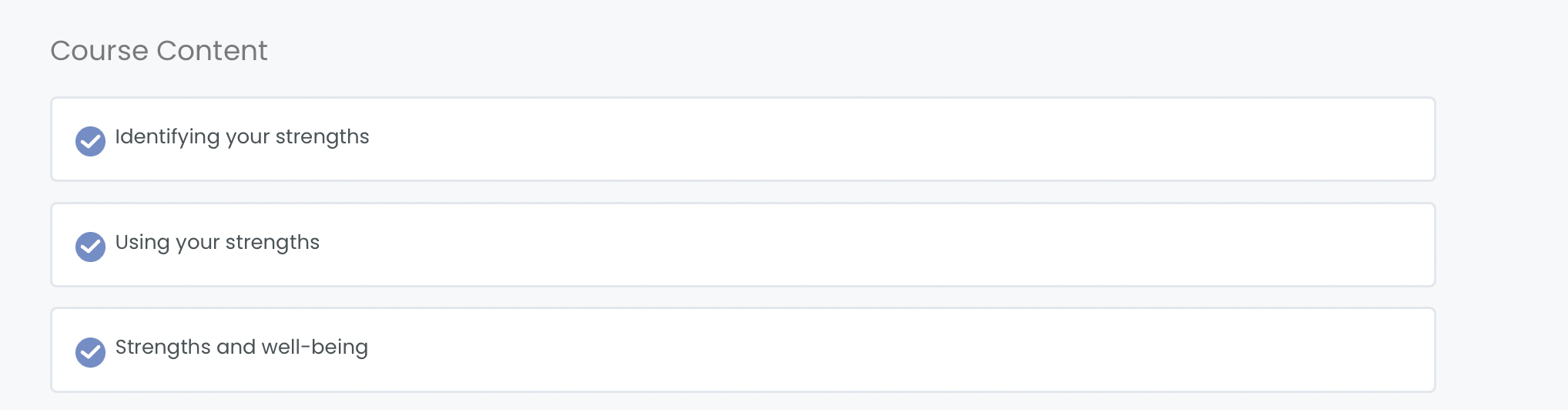This screenshot has width=1568, height=410.
Task: Select the second course content item card
Action: click(x=742, y=245)
